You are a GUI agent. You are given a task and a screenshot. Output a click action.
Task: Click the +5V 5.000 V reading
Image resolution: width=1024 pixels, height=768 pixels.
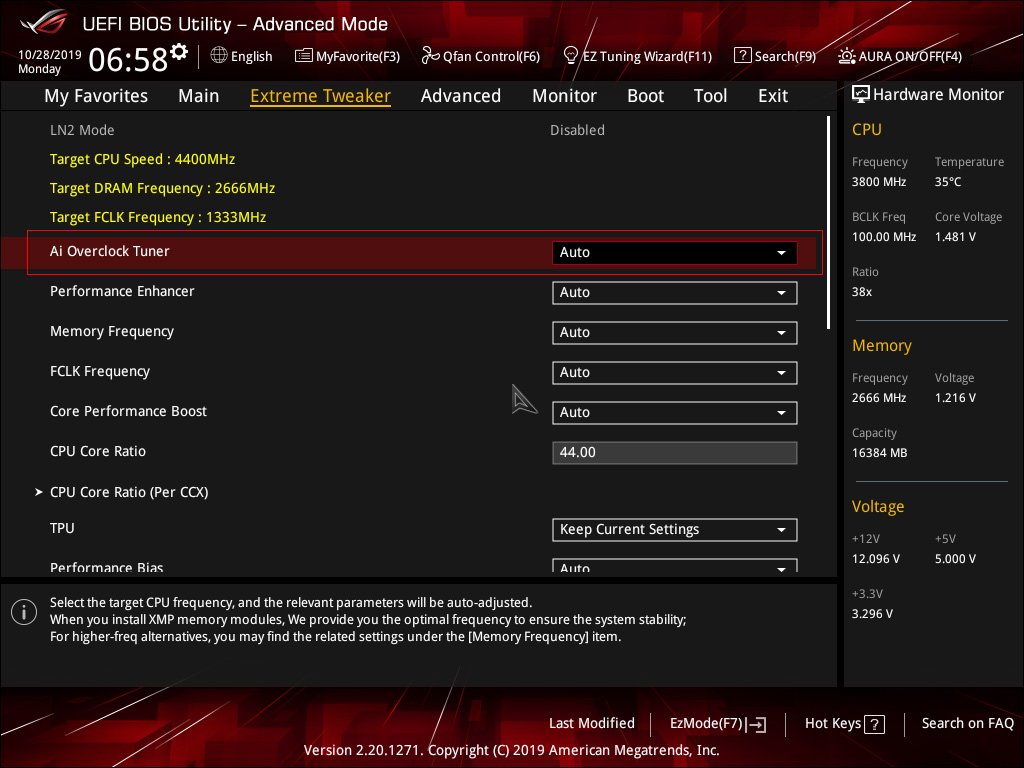point(955,558)
